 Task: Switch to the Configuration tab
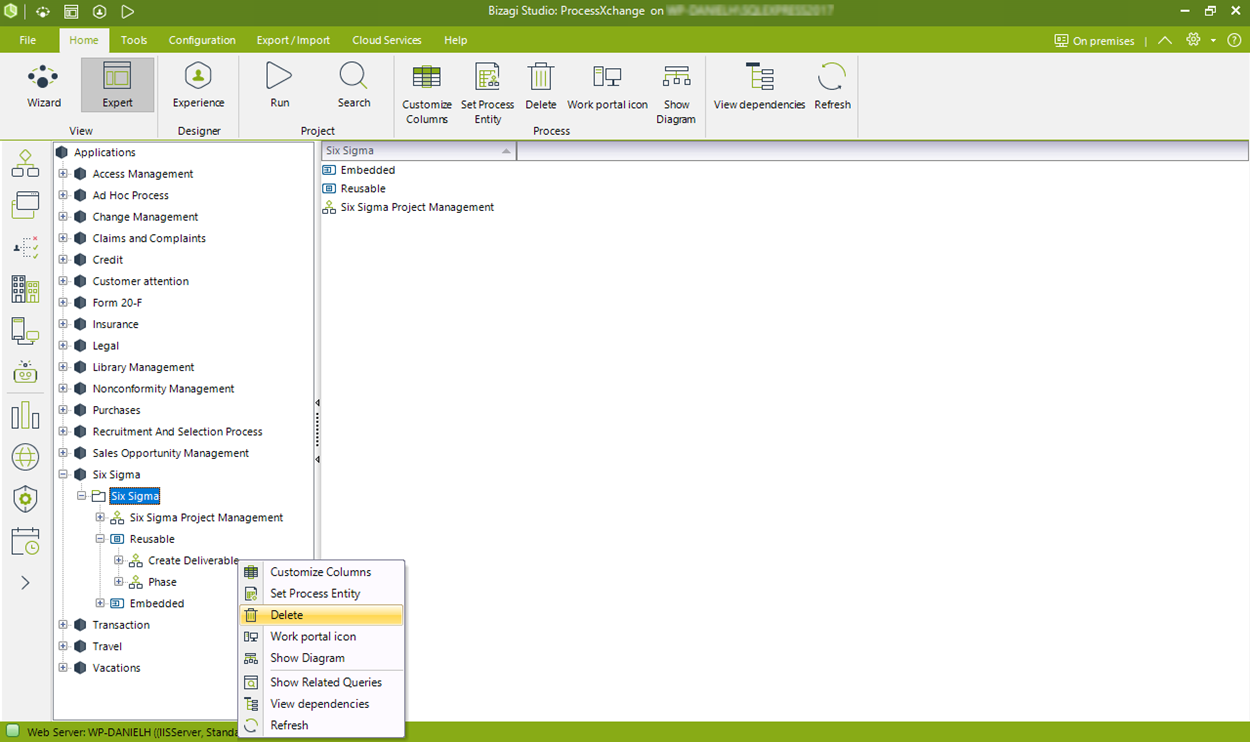coord(202,40)
